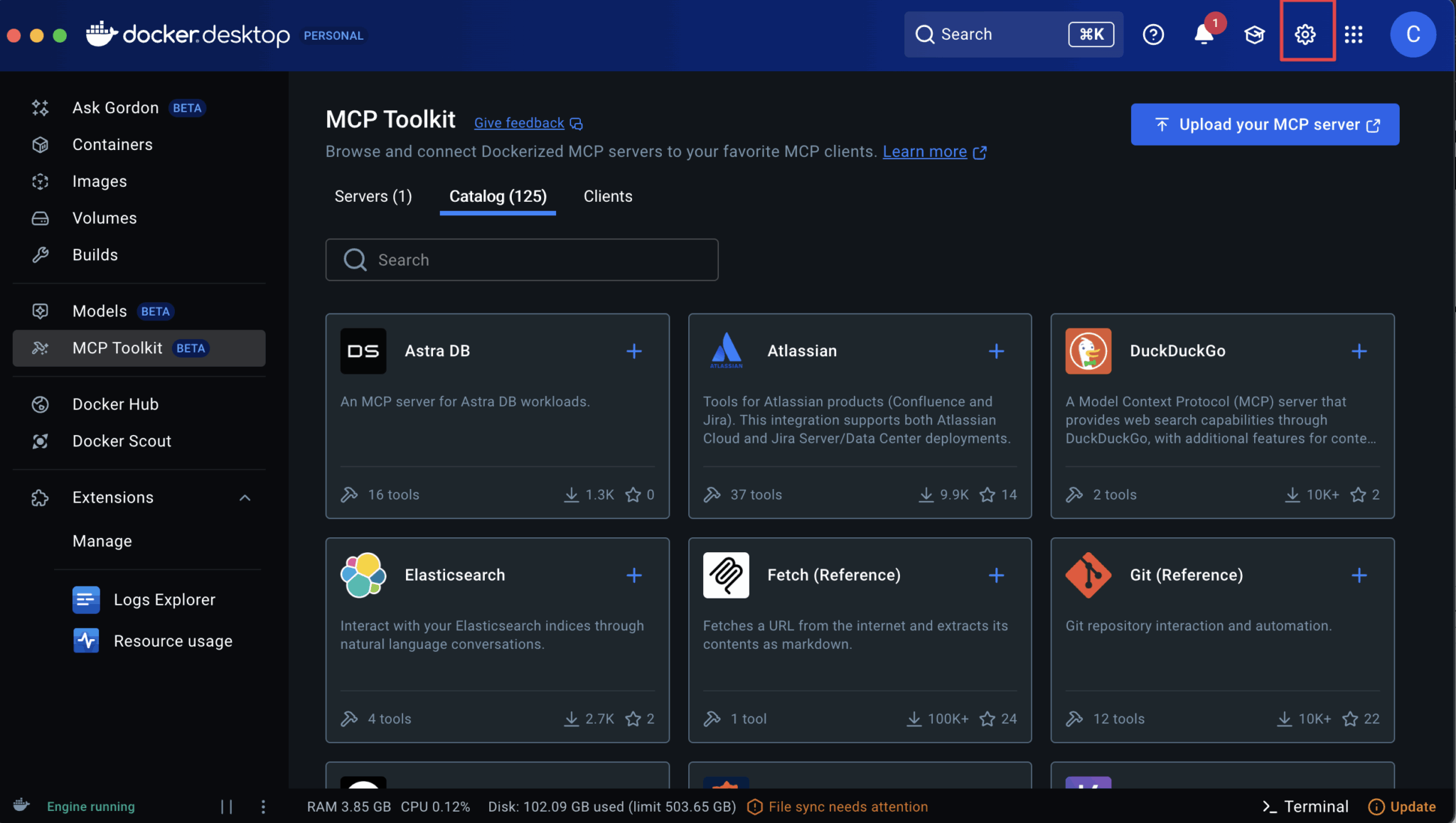1456x823 pixels.
Task: Open Resource usage panel
Action: [x=173, y=640]
